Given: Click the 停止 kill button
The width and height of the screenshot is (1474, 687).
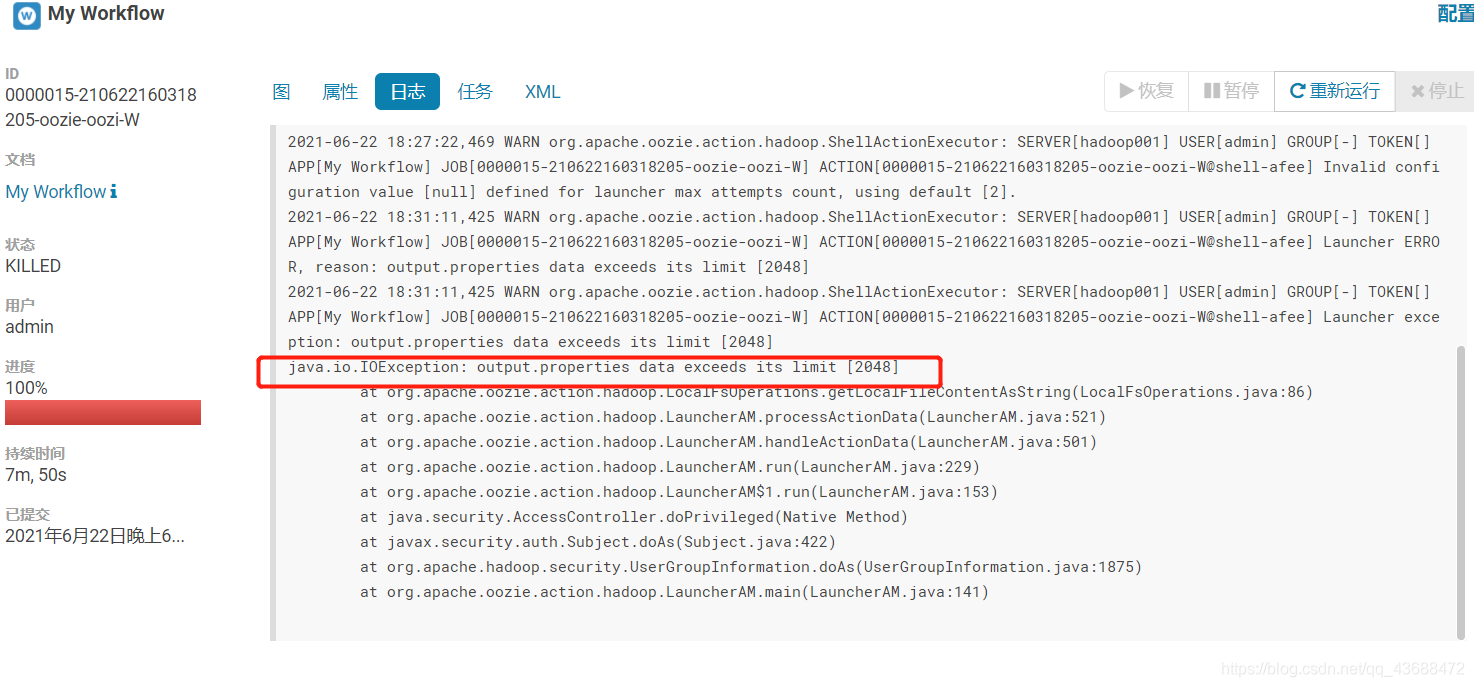Looking at the screenshot, I should pos(1437,91).
